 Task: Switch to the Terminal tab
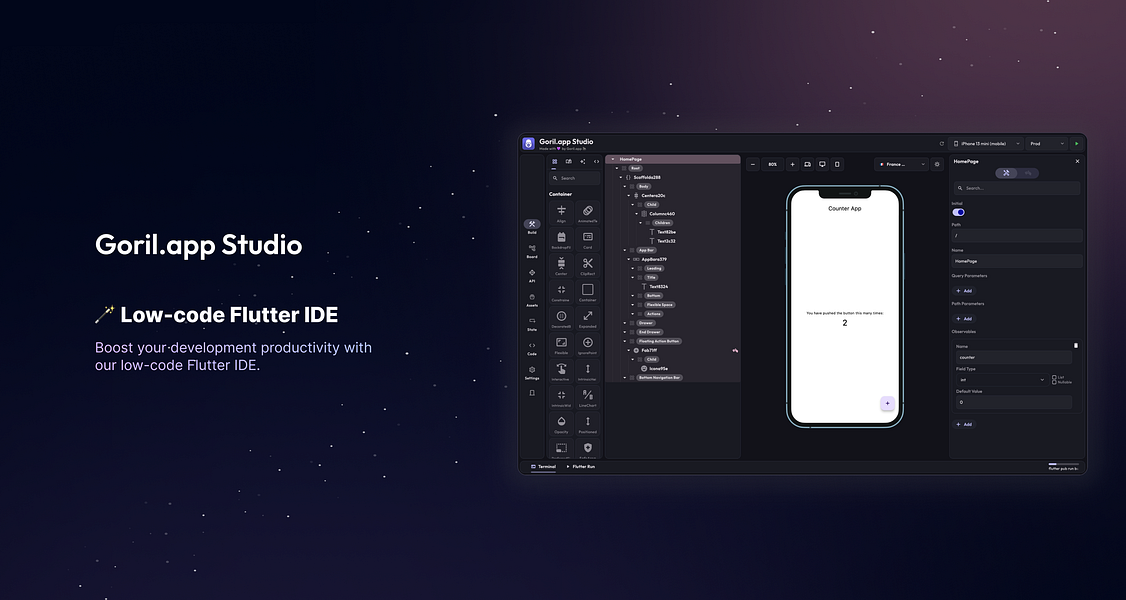(544, 466)
